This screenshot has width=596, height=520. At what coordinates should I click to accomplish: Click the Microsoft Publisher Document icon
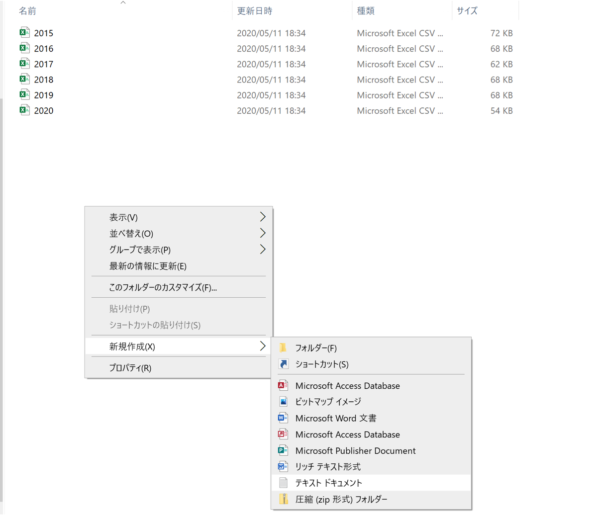tap(283, 450)
